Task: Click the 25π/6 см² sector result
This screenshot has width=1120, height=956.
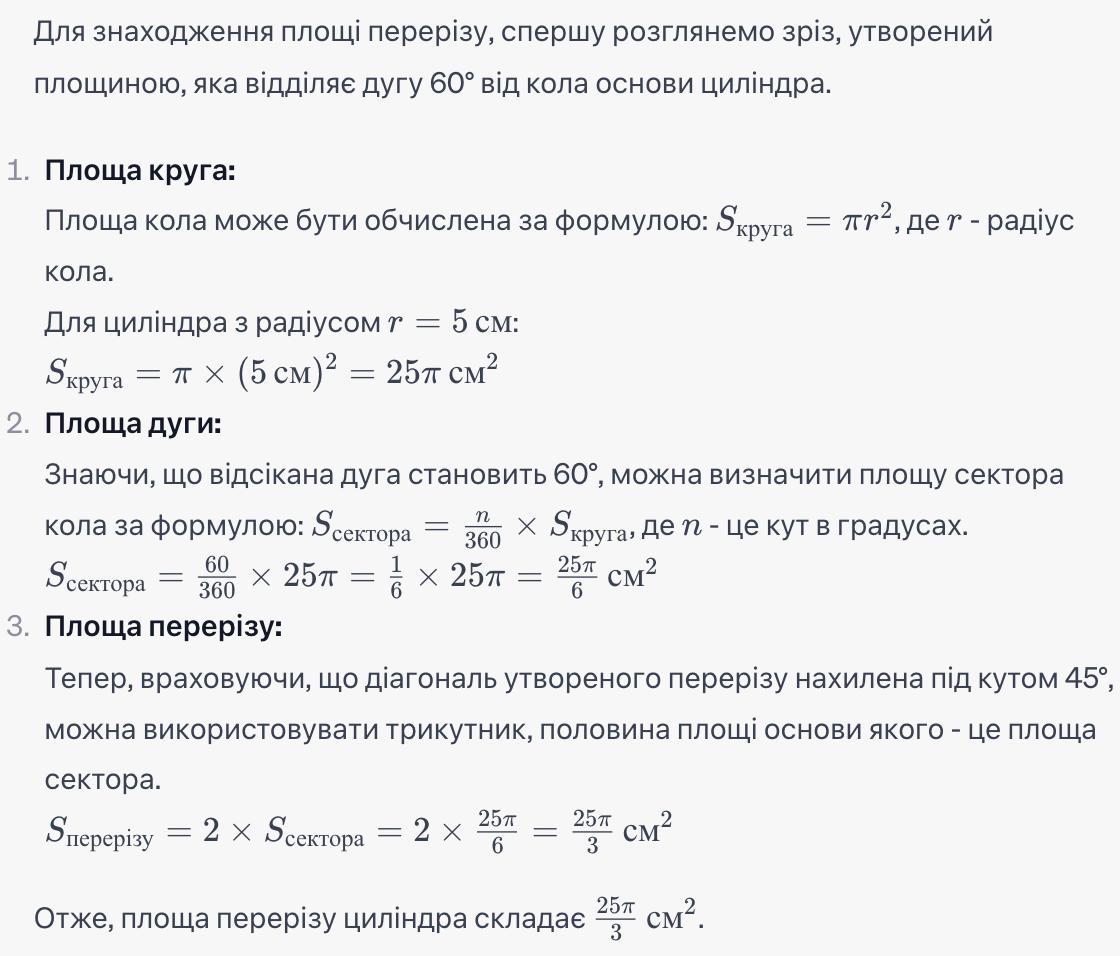Action: [x=607, y=577]
